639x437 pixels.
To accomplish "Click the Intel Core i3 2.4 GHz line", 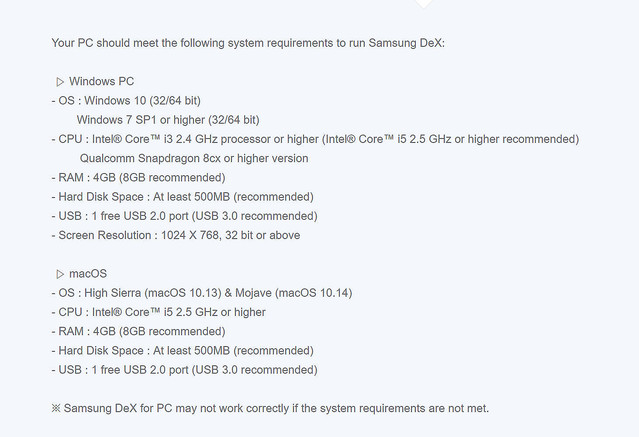I will (x=315, y=139).
